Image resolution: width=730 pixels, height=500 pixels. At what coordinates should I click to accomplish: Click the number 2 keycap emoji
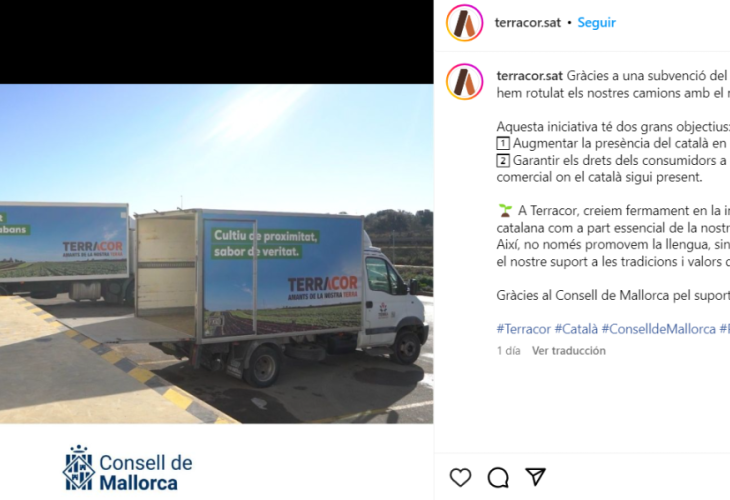click(x=503, y=161)
